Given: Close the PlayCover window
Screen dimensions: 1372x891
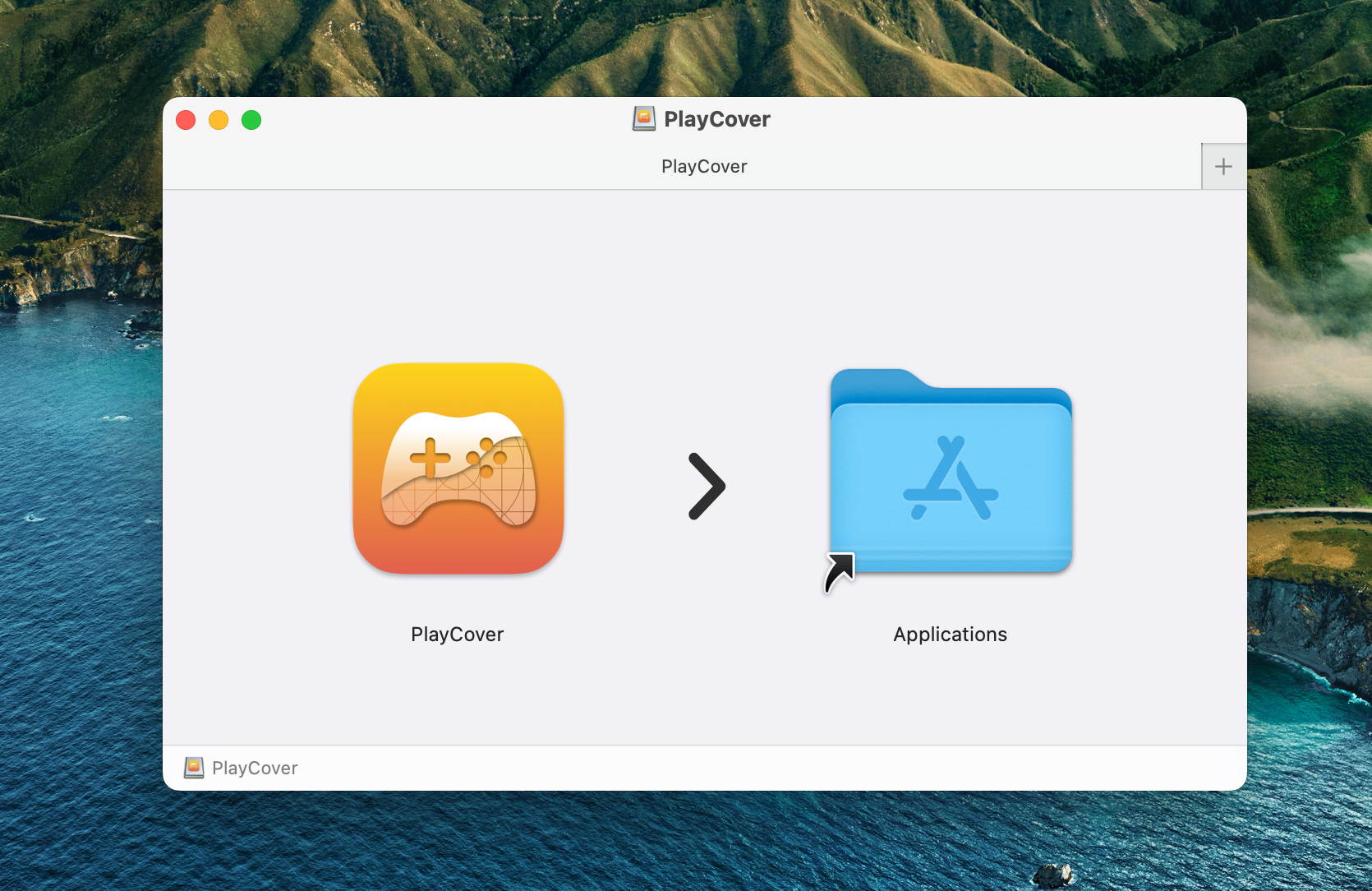Looking at the screenshot, I should click(186, 120).
